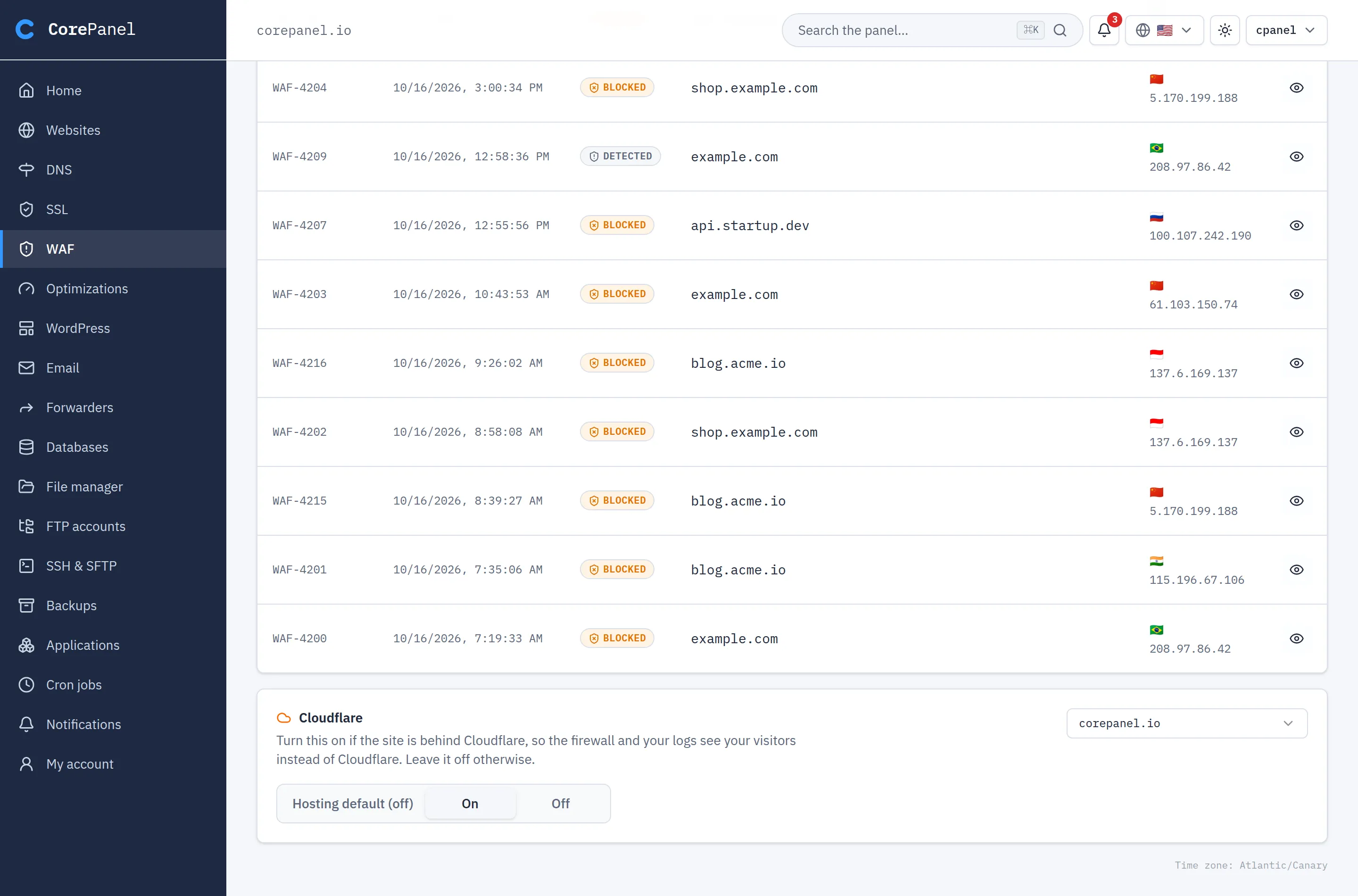
Task: Click the CorePanel logo icon
Action: click(x=25, y=29)
